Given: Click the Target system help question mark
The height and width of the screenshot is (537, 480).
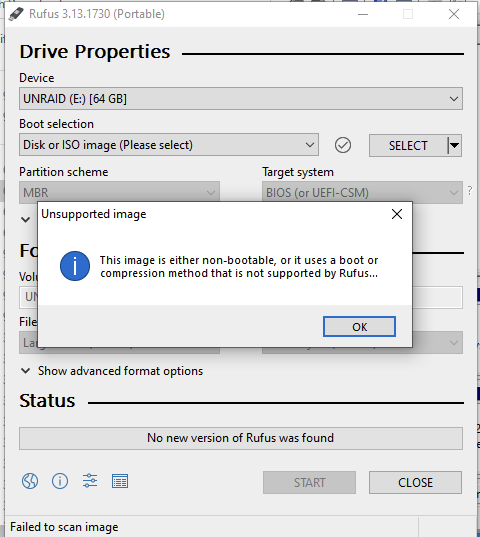Looking at the screenshot, I should coord(470,190).
